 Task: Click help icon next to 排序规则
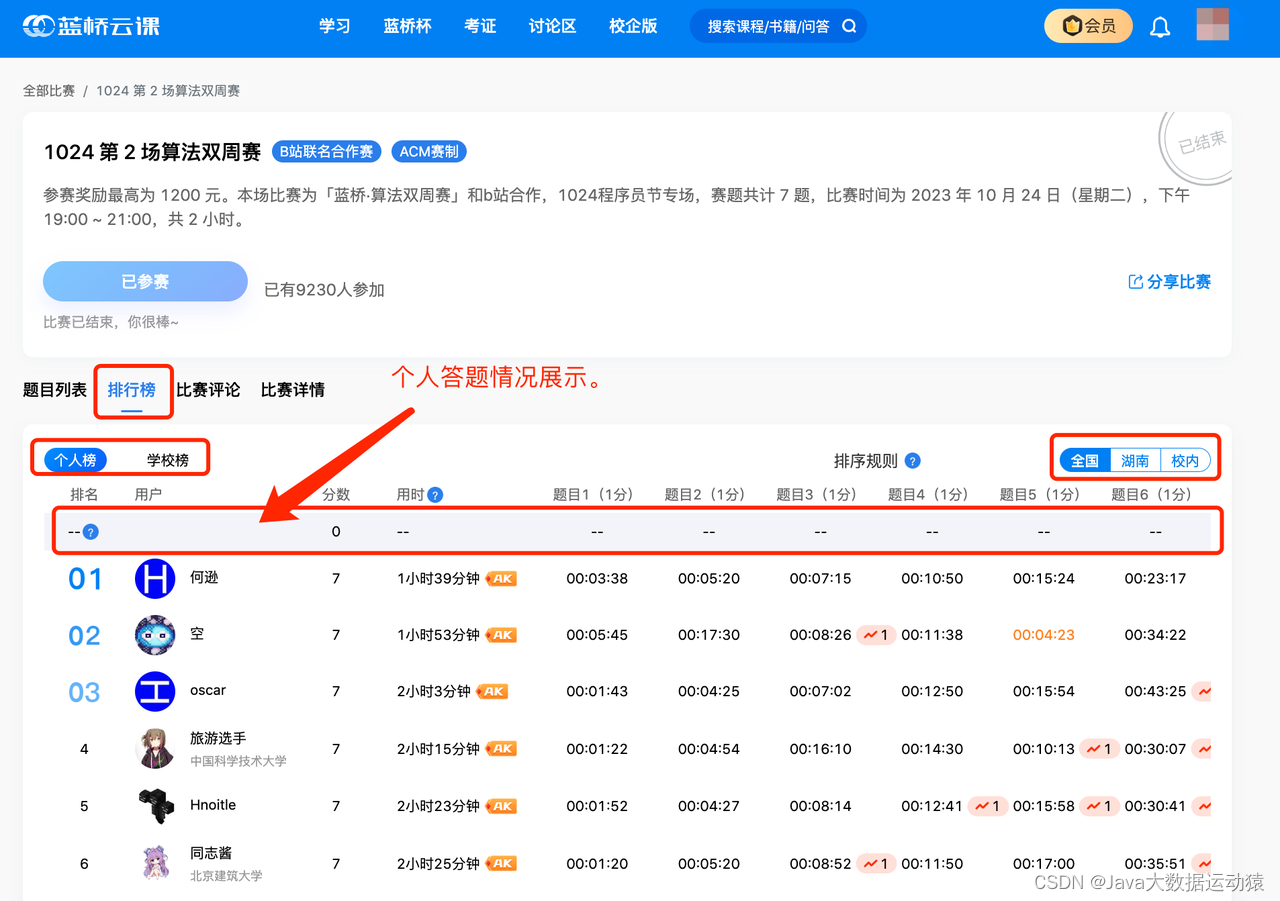pyautogui.click(x=912, y=461)
